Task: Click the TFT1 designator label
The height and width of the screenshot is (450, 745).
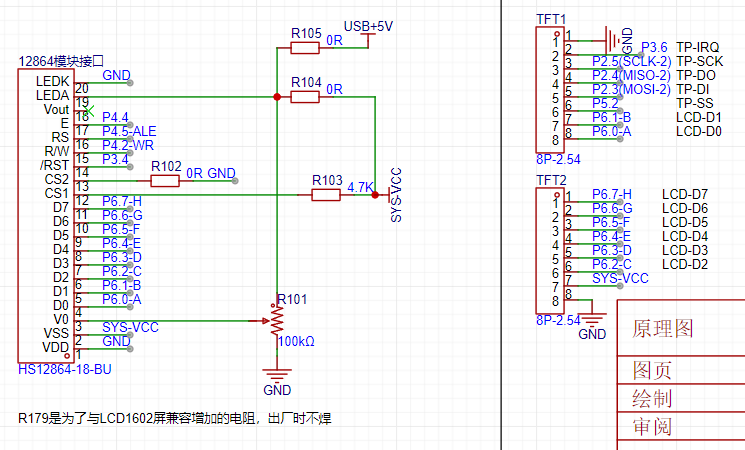Action: click(551, 19)
